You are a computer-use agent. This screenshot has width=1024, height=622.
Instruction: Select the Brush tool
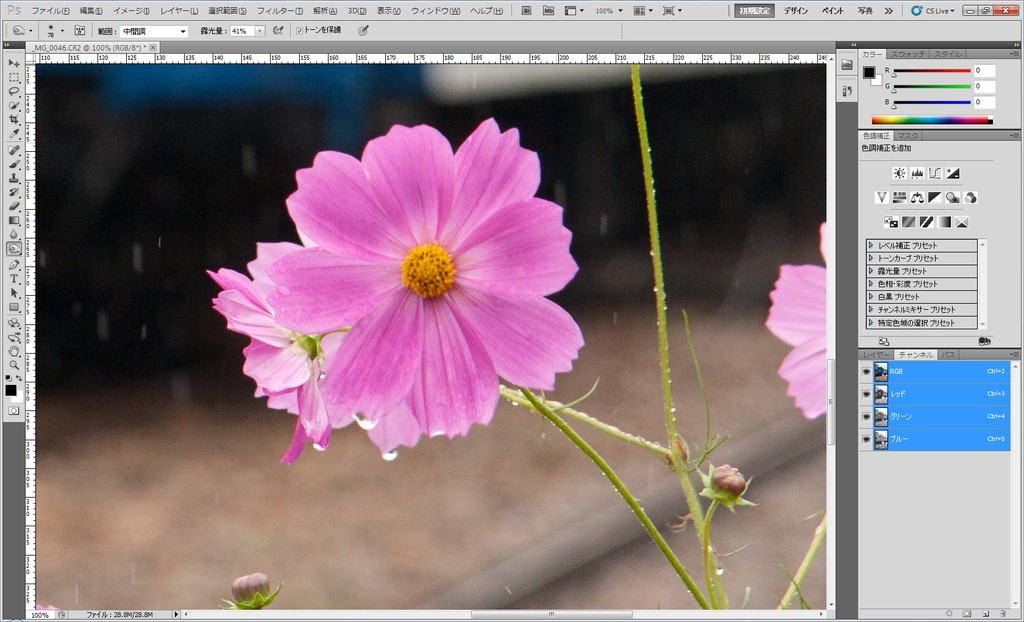(x=14, y=163)
